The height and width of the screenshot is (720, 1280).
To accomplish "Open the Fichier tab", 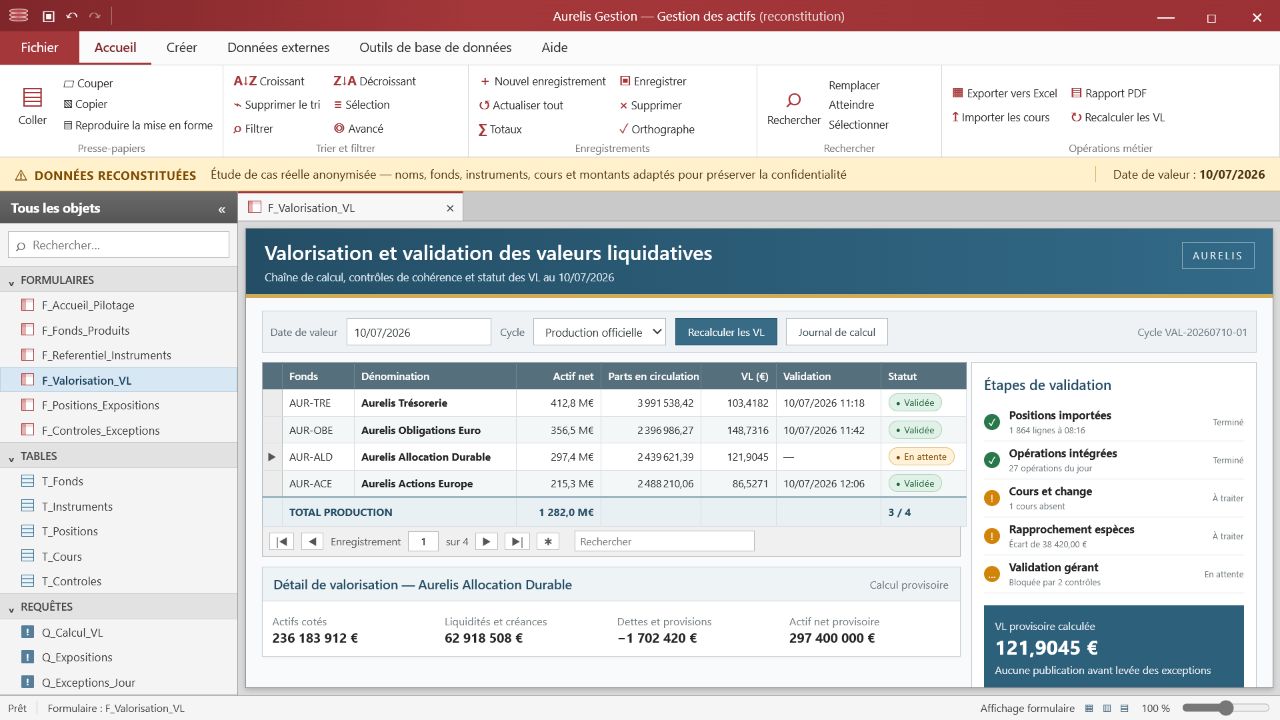I will point(39,47).
